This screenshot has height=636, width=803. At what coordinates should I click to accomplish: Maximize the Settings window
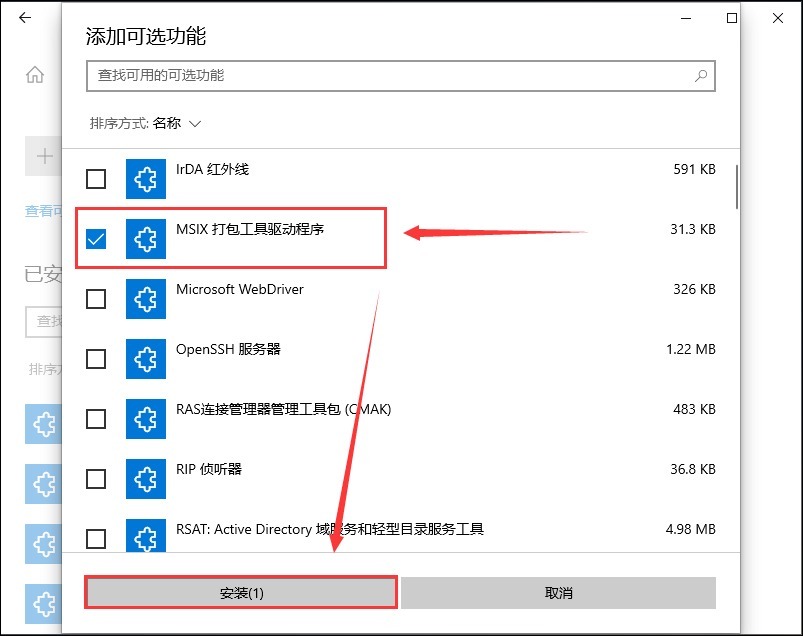coord(732,18)
